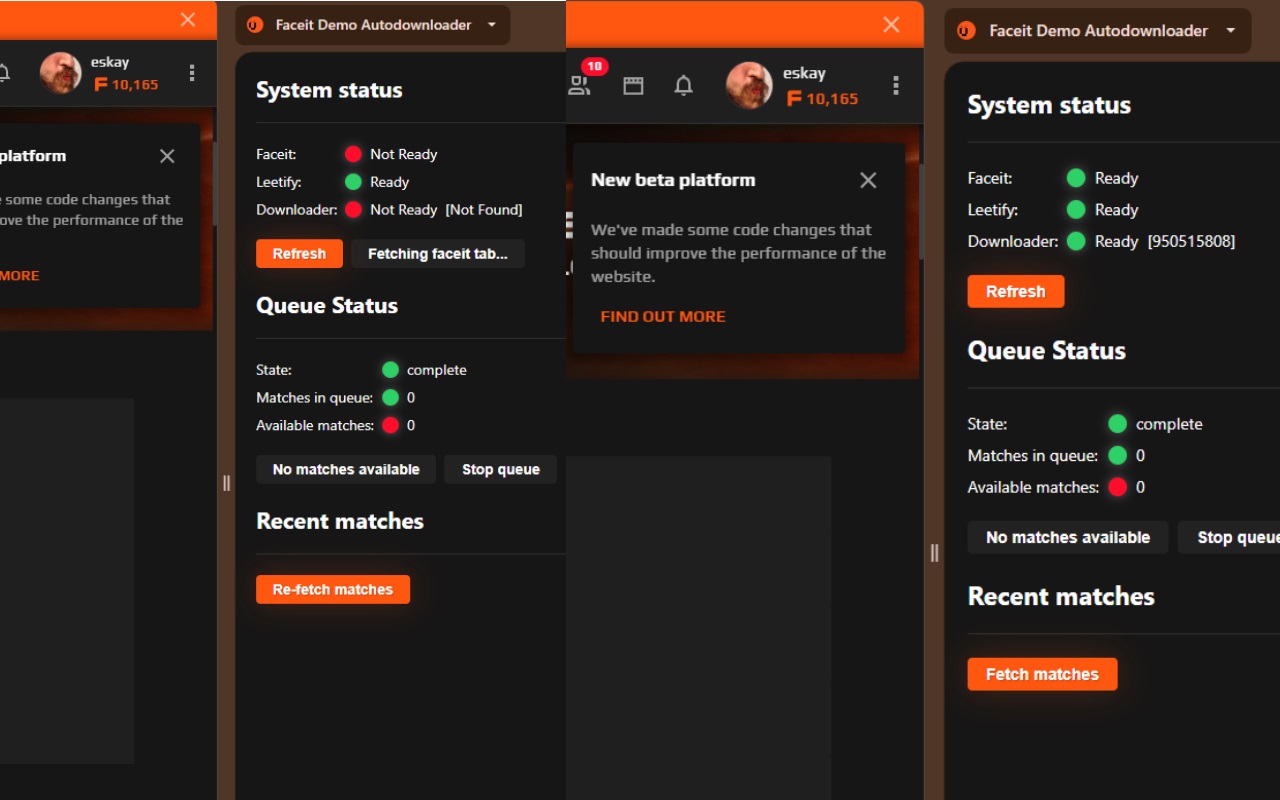
Task: Open the three-dot menu beside the friends-badge header
Action: point(896,86)
